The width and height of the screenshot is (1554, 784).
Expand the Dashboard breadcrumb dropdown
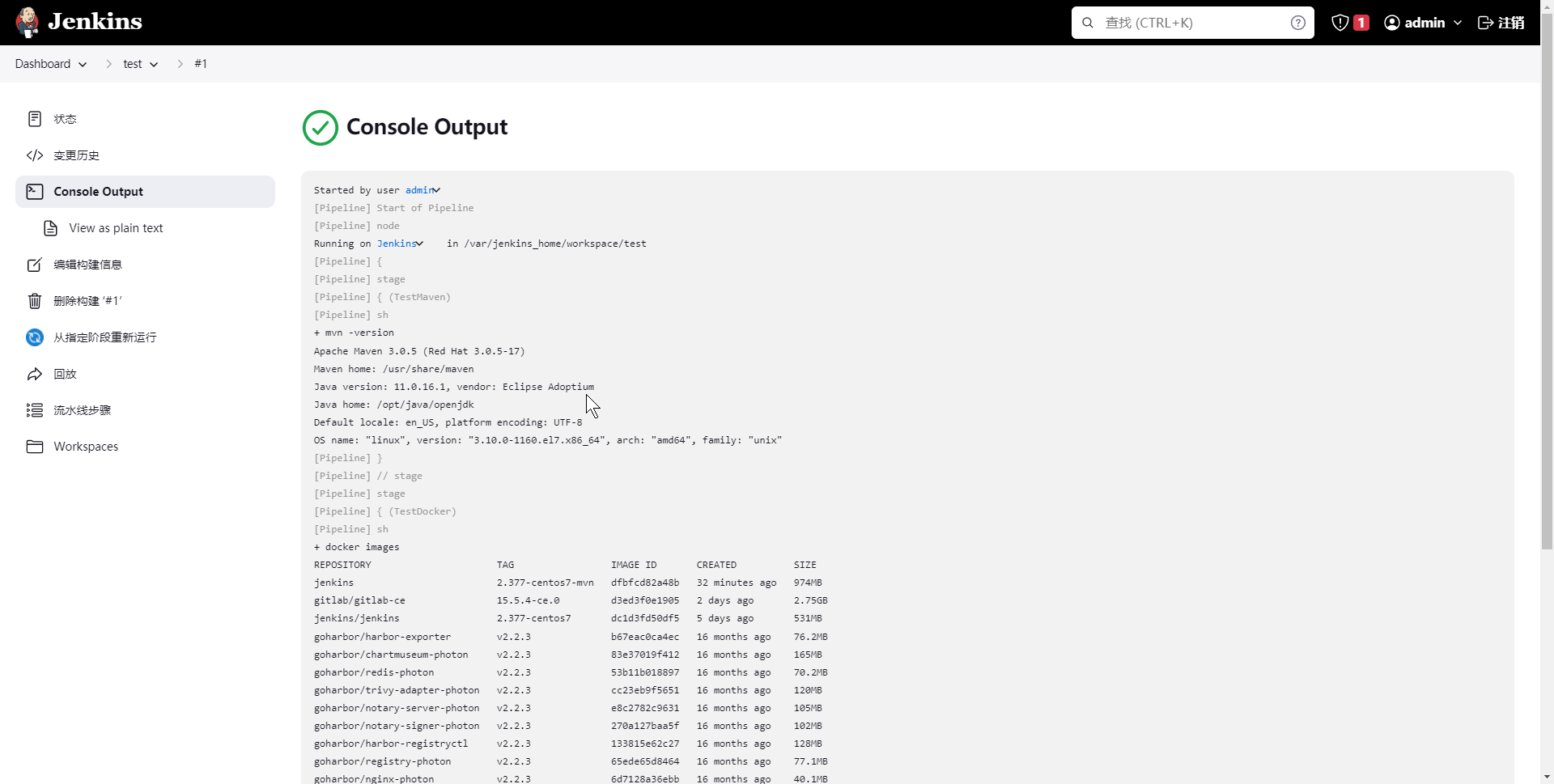coord(83,65)
